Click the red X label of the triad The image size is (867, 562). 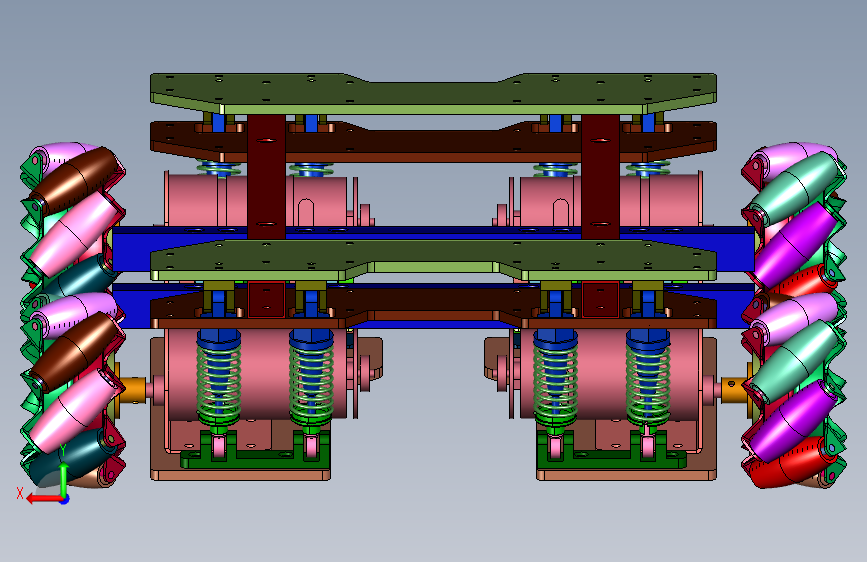tap(20, 493)
